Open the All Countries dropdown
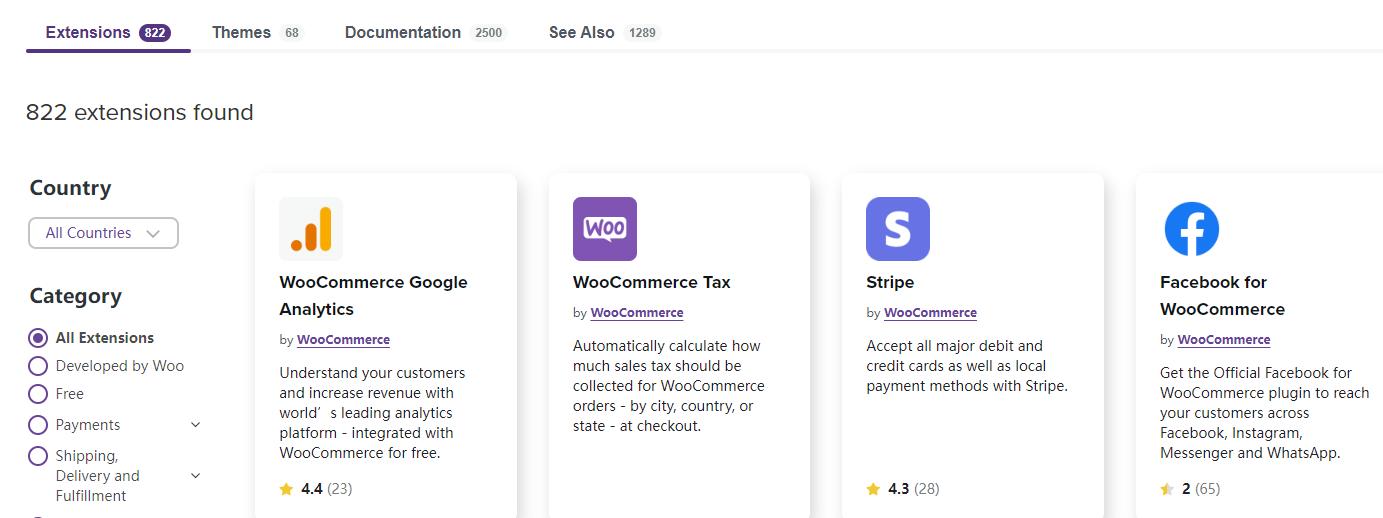This screenshot has height=518, width=1383. [104, 233]
